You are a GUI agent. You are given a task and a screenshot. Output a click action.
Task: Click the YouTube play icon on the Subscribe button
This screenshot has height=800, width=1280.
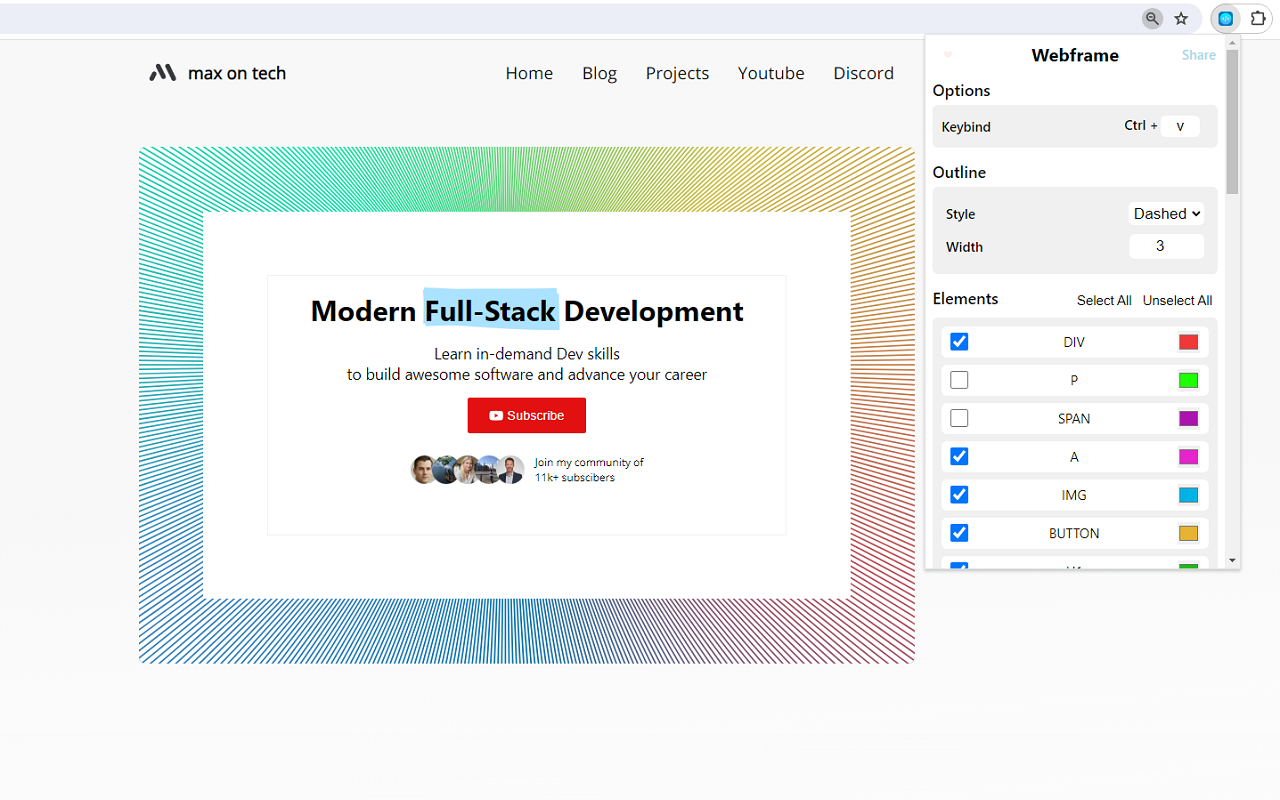(x=494, y=415)
